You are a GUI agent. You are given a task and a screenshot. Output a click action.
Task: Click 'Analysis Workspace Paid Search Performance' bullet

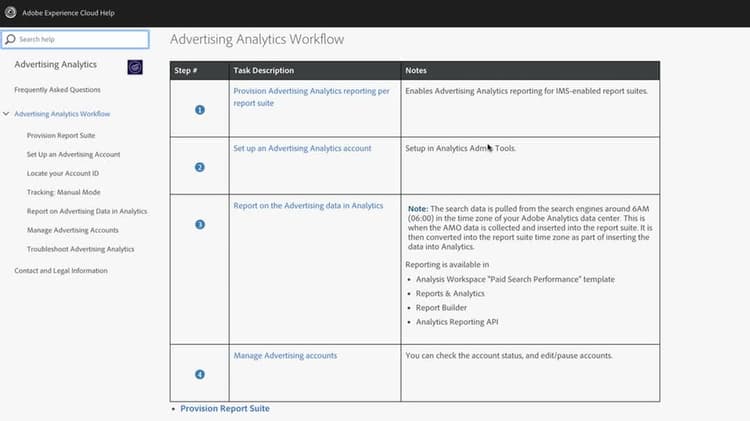[515, 279]
